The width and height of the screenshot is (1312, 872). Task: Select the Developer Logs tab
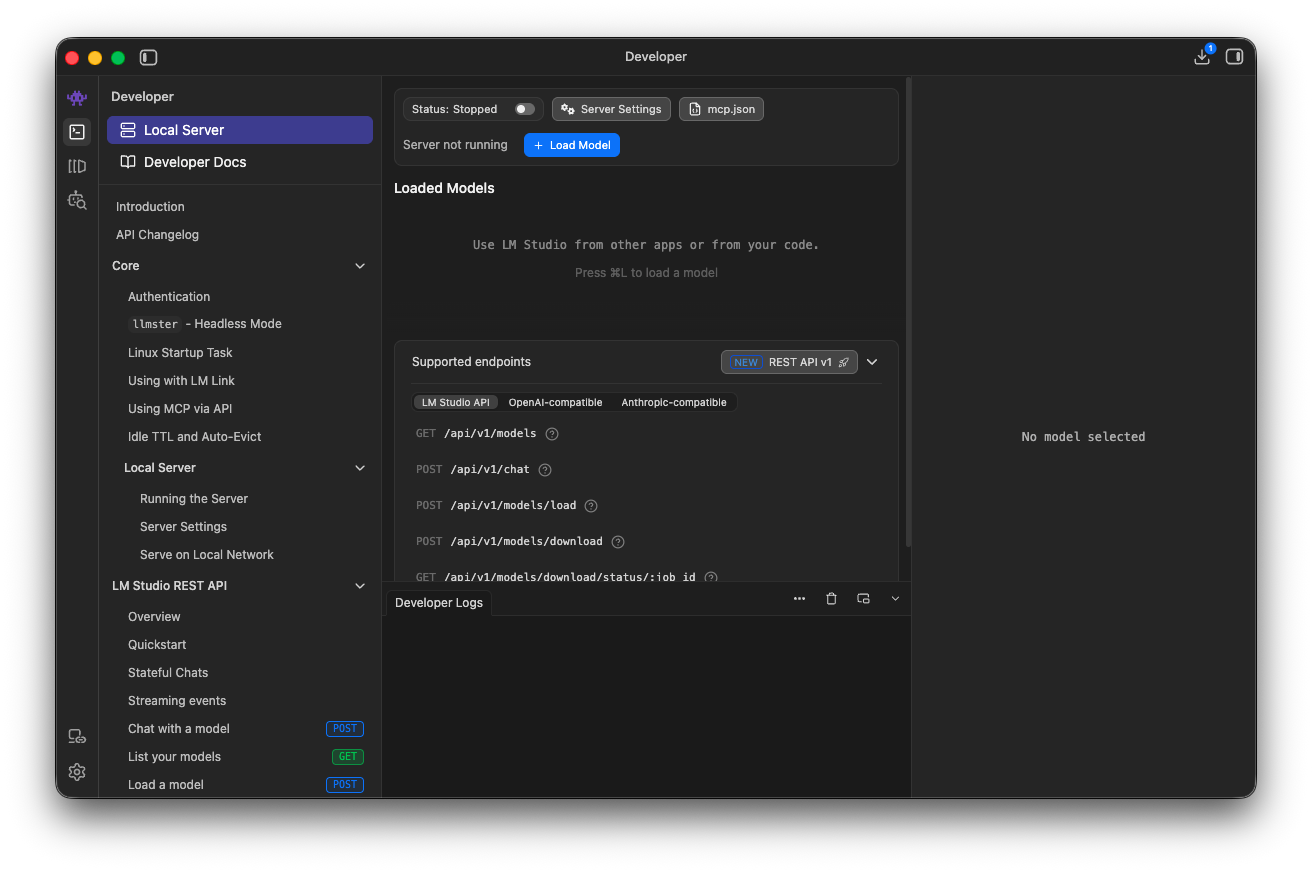click(438, 603)
